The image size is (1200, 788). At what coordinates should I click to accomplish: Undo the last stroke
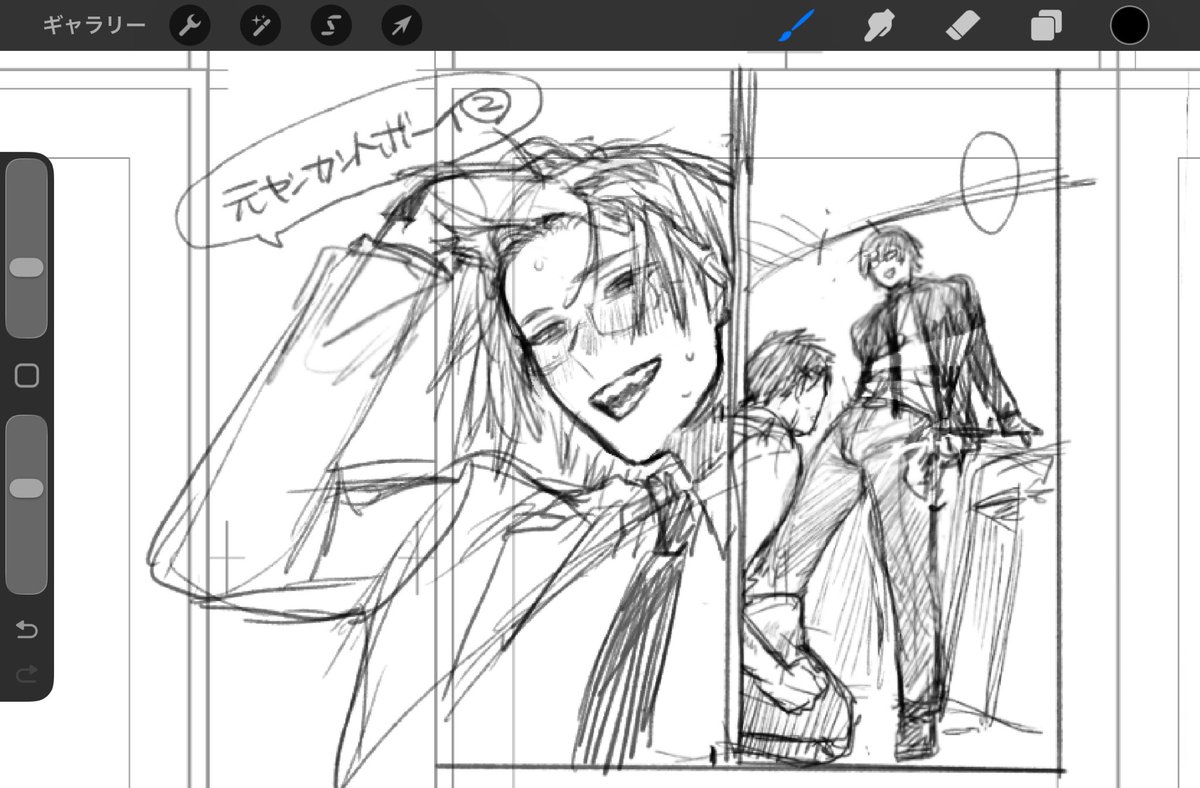[27, 630]
